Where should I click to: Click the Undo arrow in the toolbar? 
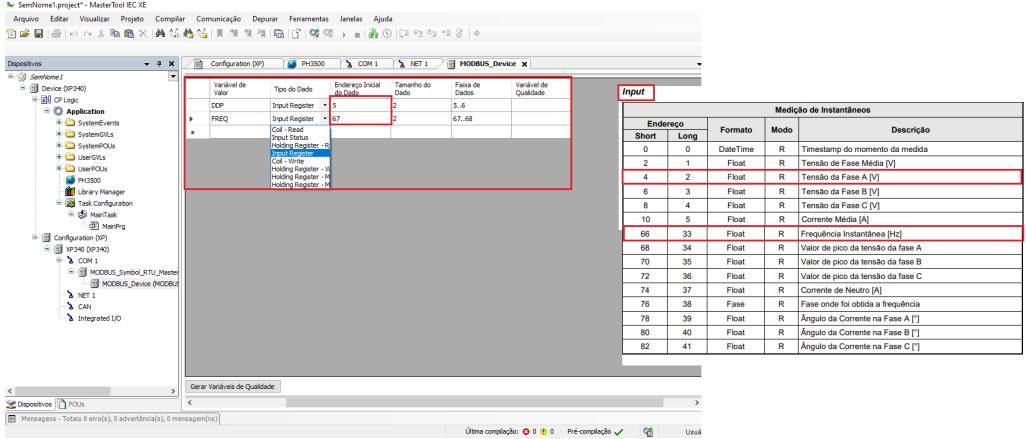pyautogui.click(x=73, y=33)
